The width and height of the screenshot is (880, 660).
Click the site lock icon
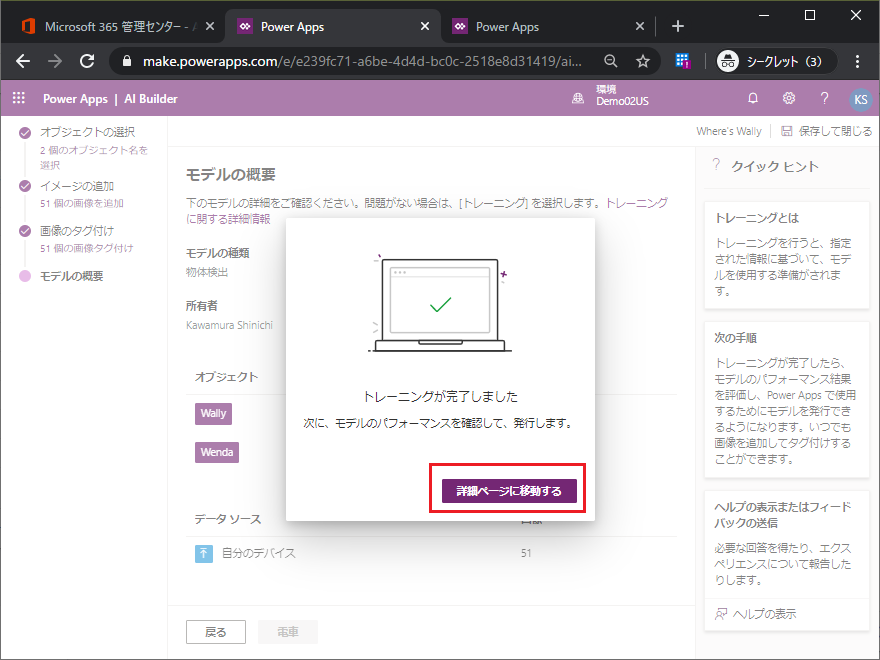pos(127,61)
